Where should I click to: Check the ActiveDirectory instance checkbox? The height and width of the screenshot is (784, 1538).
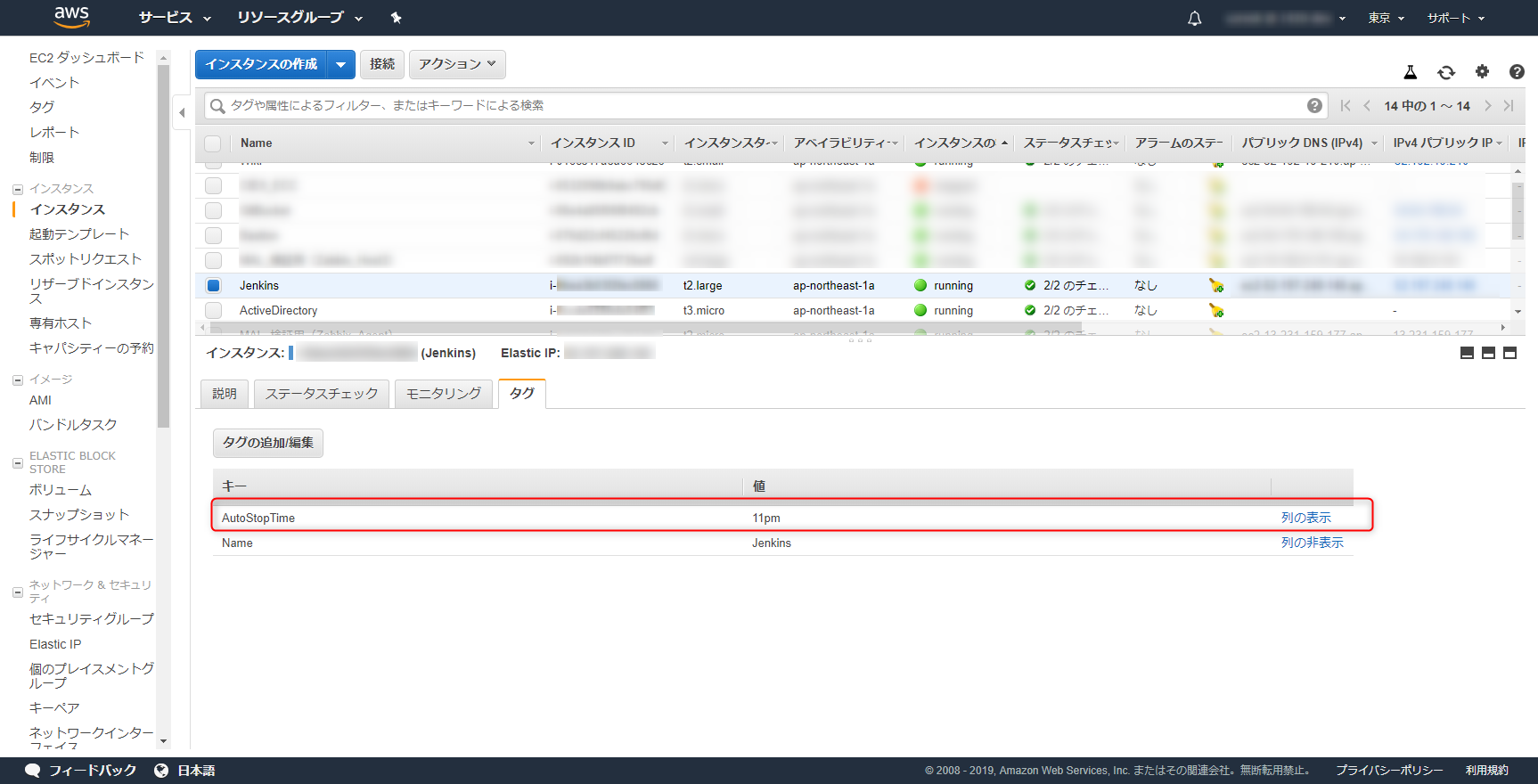[213, 310]
